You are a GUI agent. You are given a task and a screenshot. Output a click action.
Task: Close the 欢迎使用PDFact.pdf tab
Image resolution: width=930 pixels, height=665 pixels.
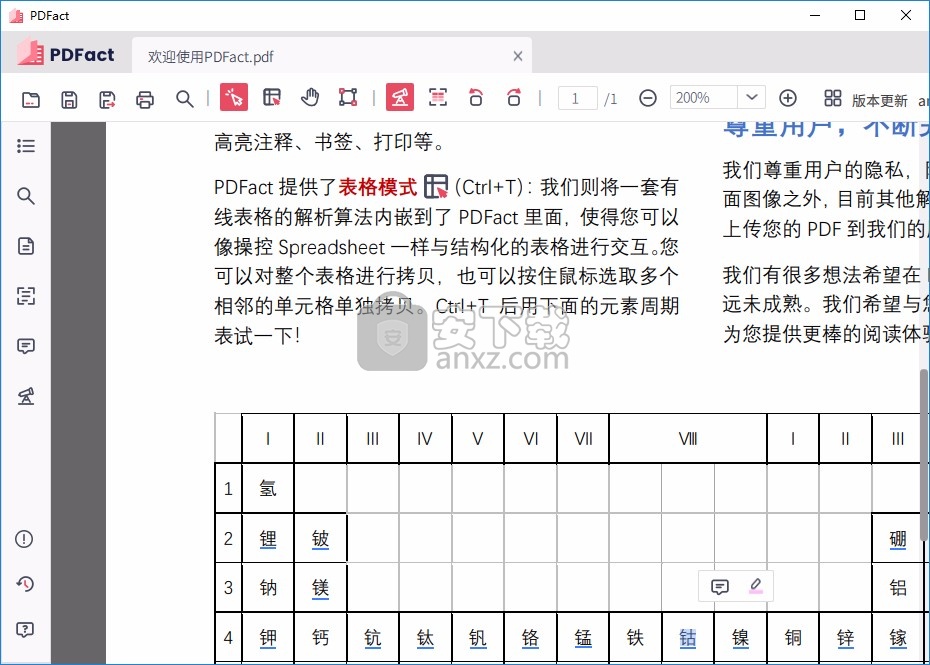point(518,56)
